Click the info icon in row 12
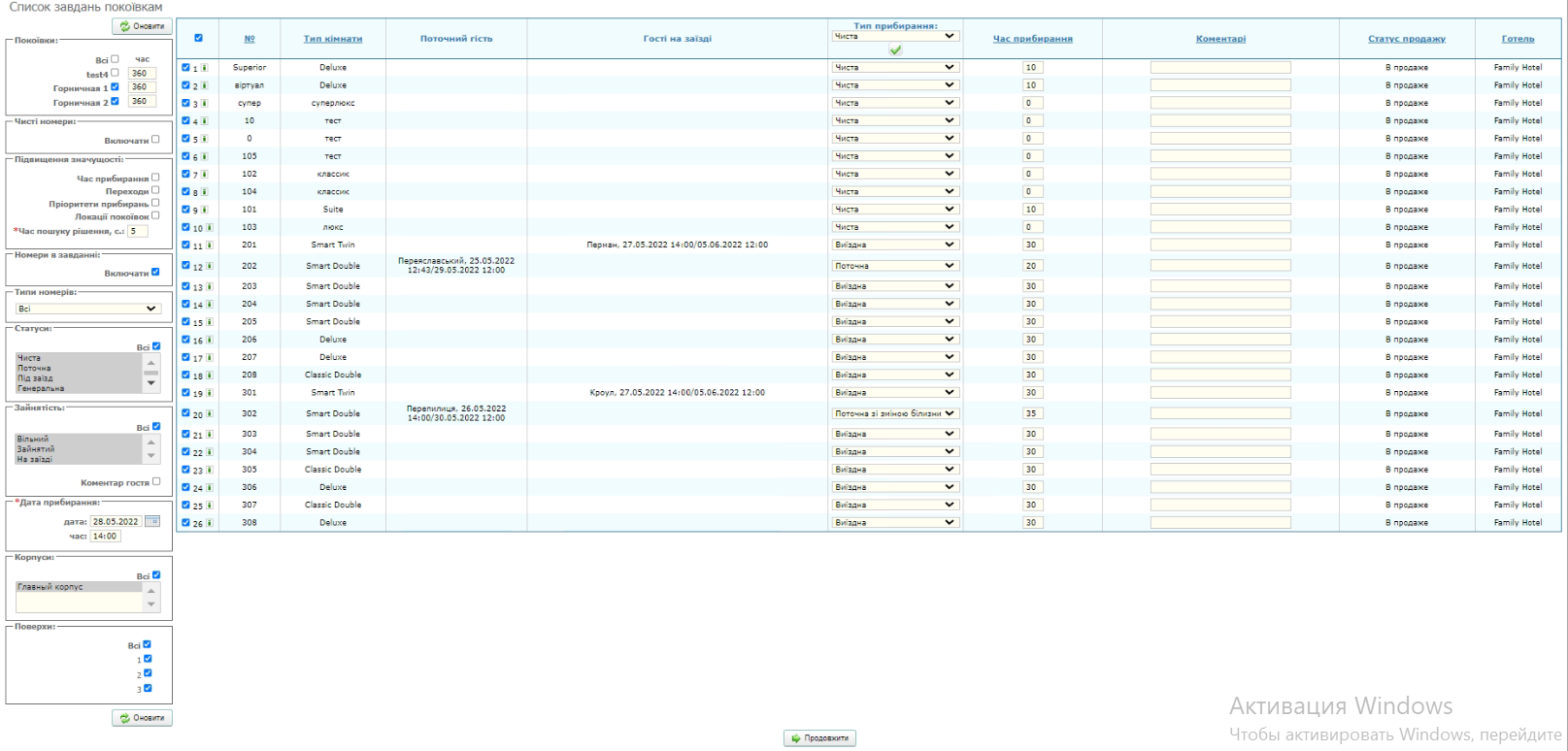The height and width of the screenshot is (751, 1568). (209, 266)
